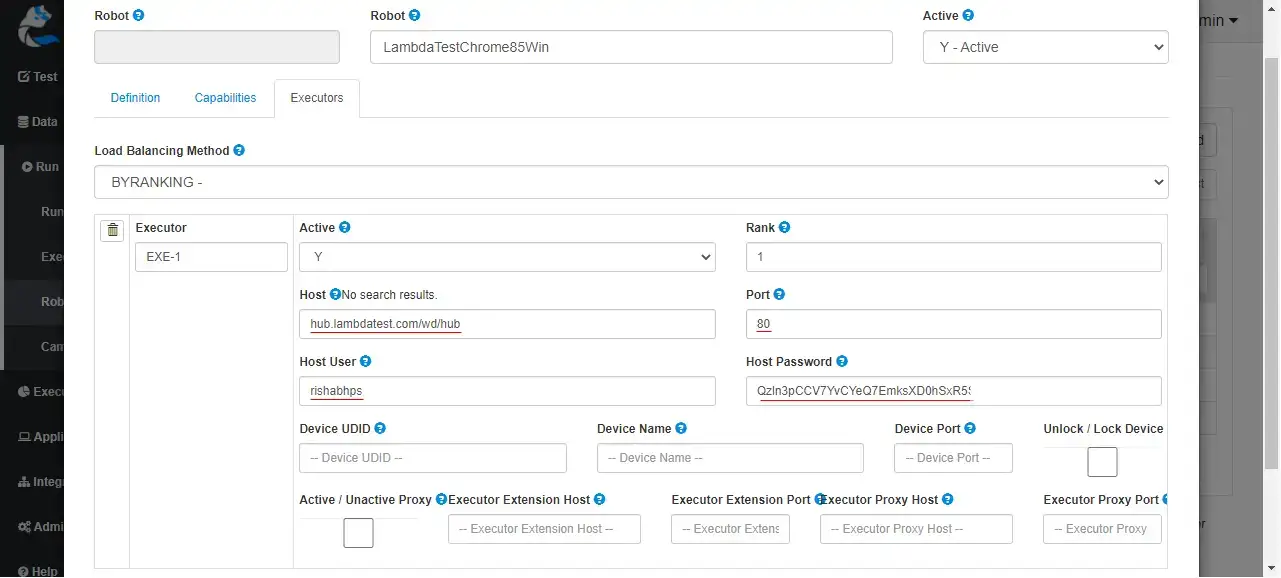Open the Rank field help tooltip
1281x578 pixels.
783,227
